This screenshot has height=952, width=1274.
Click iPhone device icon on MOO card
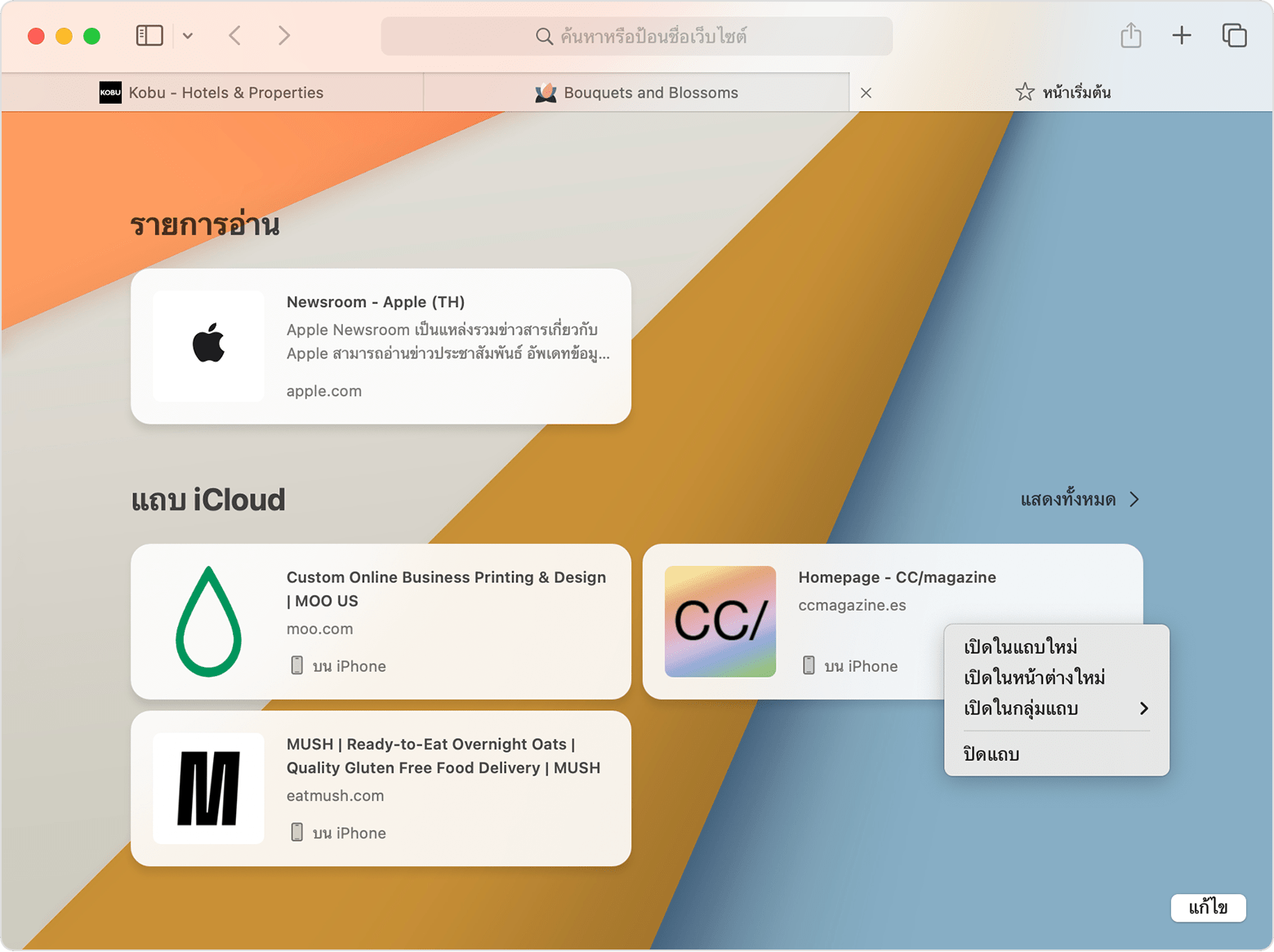click(x=297, y=665)
